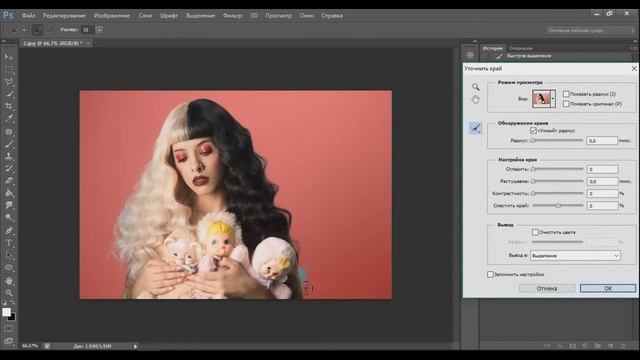The image size is (640, 360).
Task: Check the 'Запомнить настройки' checkbox
Action: pyautogui.click(x=490, y=274)
